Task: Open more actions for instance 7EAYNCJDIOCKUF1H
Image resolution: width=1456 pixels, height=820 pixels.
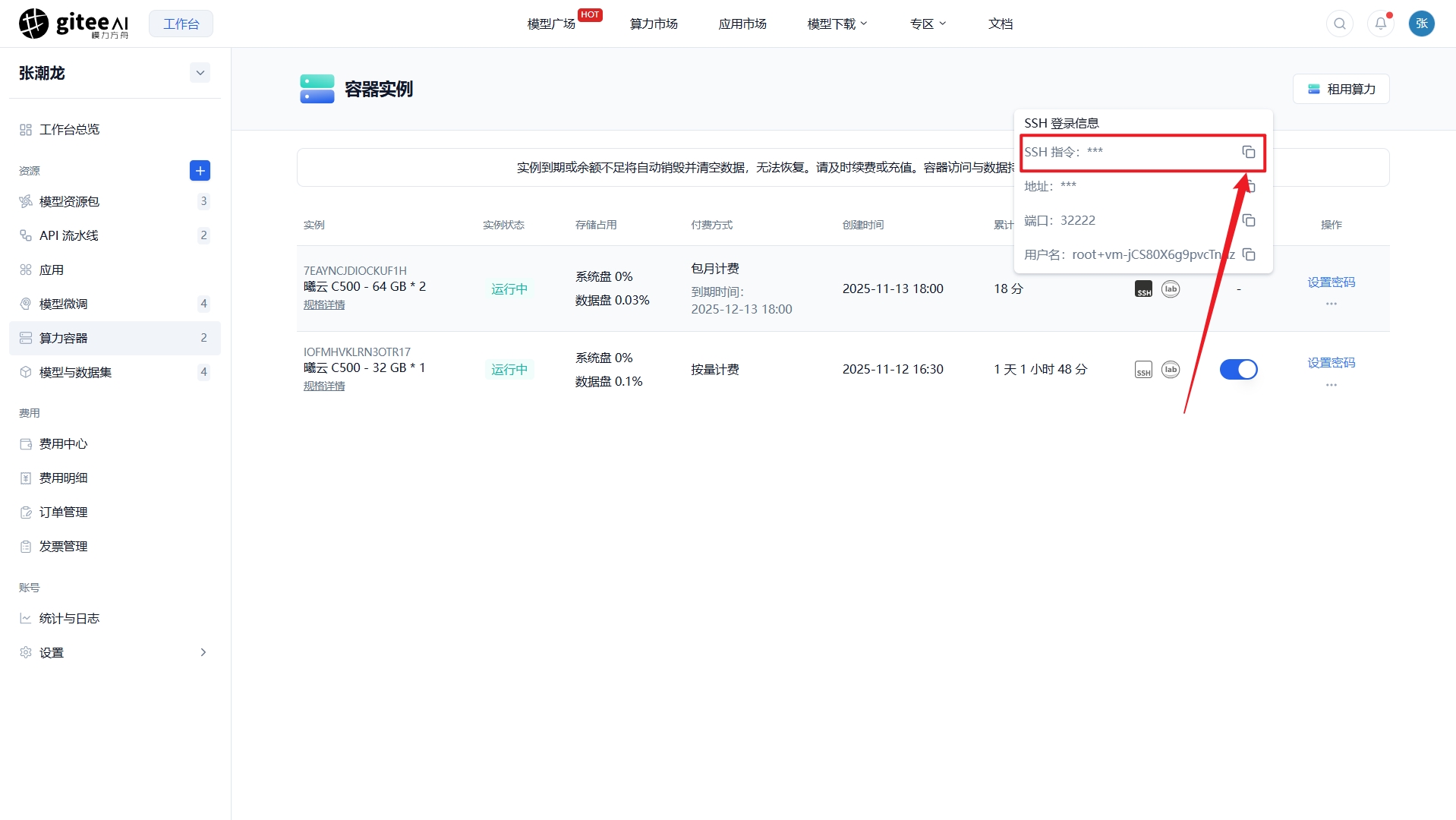Action: pos(1331,304)
